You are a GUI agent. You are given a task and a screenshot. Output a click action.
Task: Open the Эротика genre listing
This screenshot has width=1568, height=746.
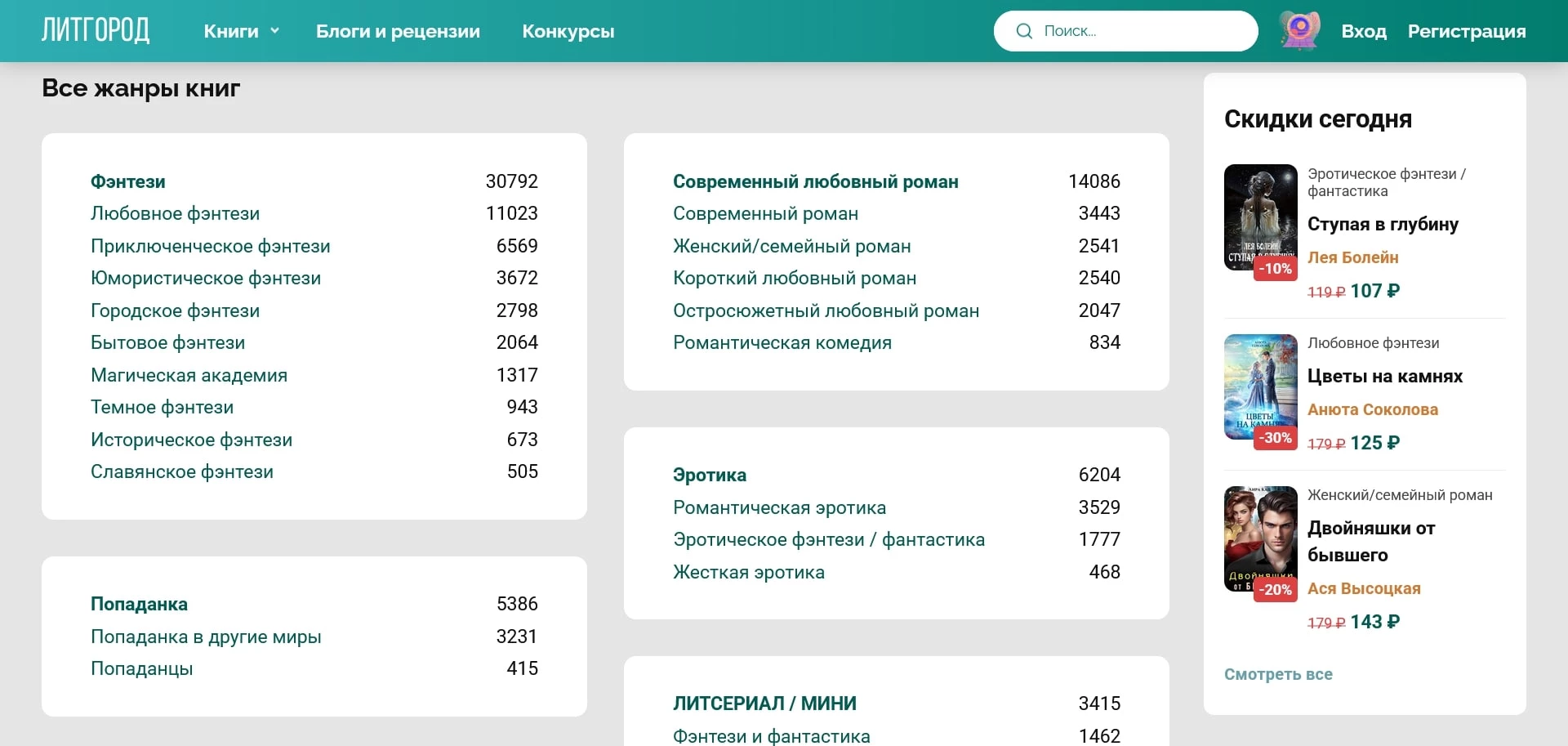[x=709, y=475]
